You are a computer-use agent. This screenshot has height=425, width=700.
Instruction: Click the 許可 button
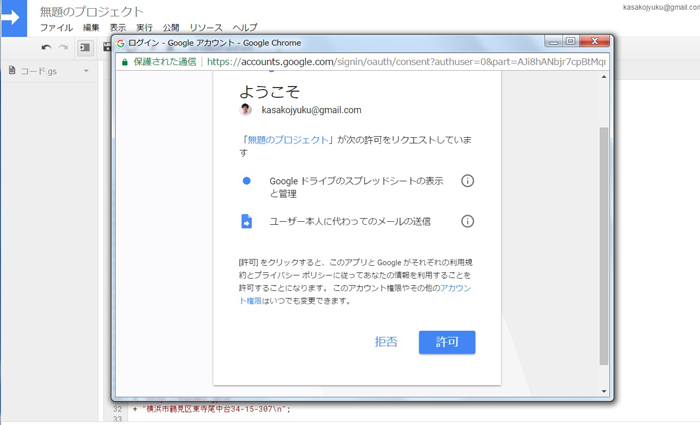pyautogui.click(x=447, y=342)
